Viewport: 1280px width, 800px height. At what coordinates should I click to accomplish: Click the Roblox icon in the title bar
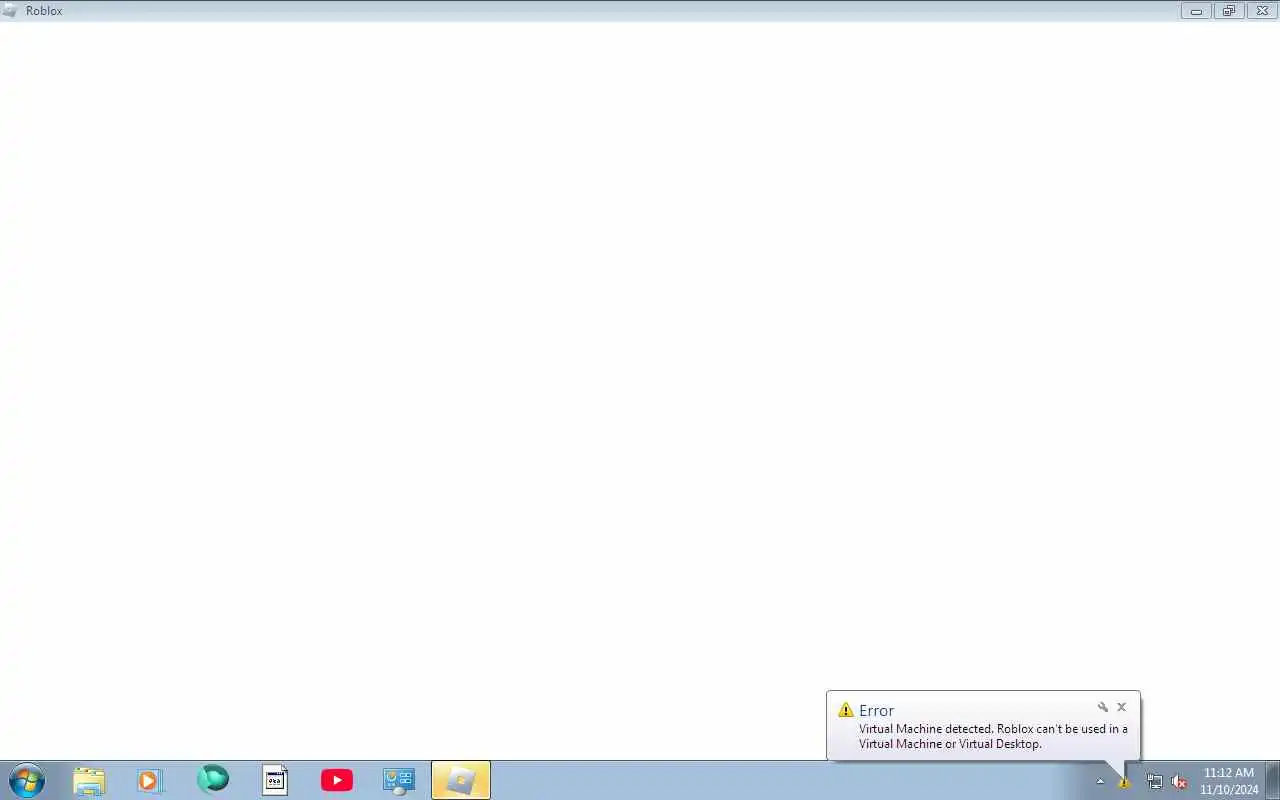click(10, 11)
